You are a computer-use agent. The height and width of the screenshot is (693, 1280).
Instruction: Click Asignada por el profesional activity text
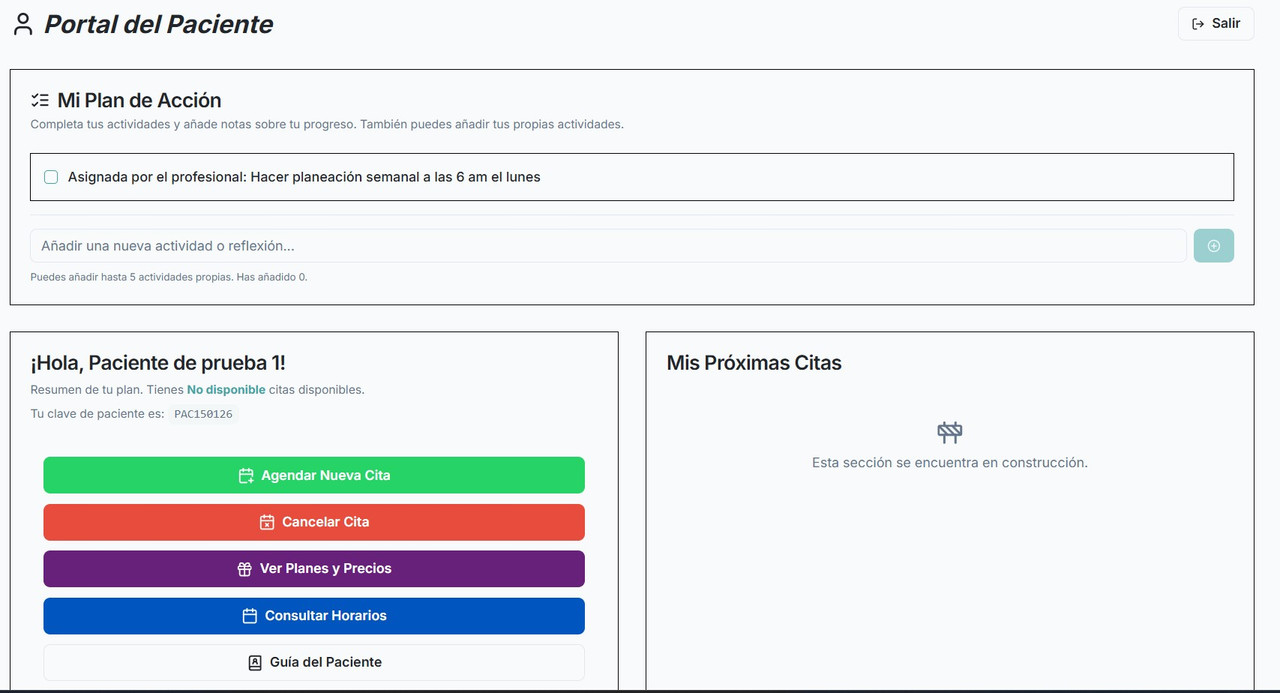(304, 177)
